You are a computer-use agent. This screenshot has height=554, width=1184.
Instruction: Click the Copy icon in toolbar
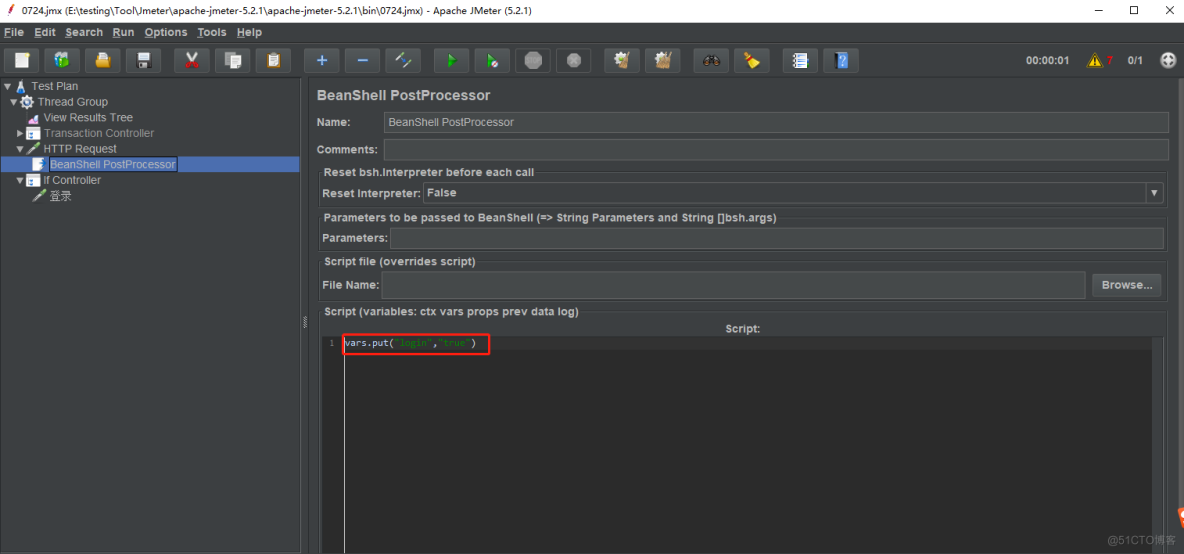[233, 60]
